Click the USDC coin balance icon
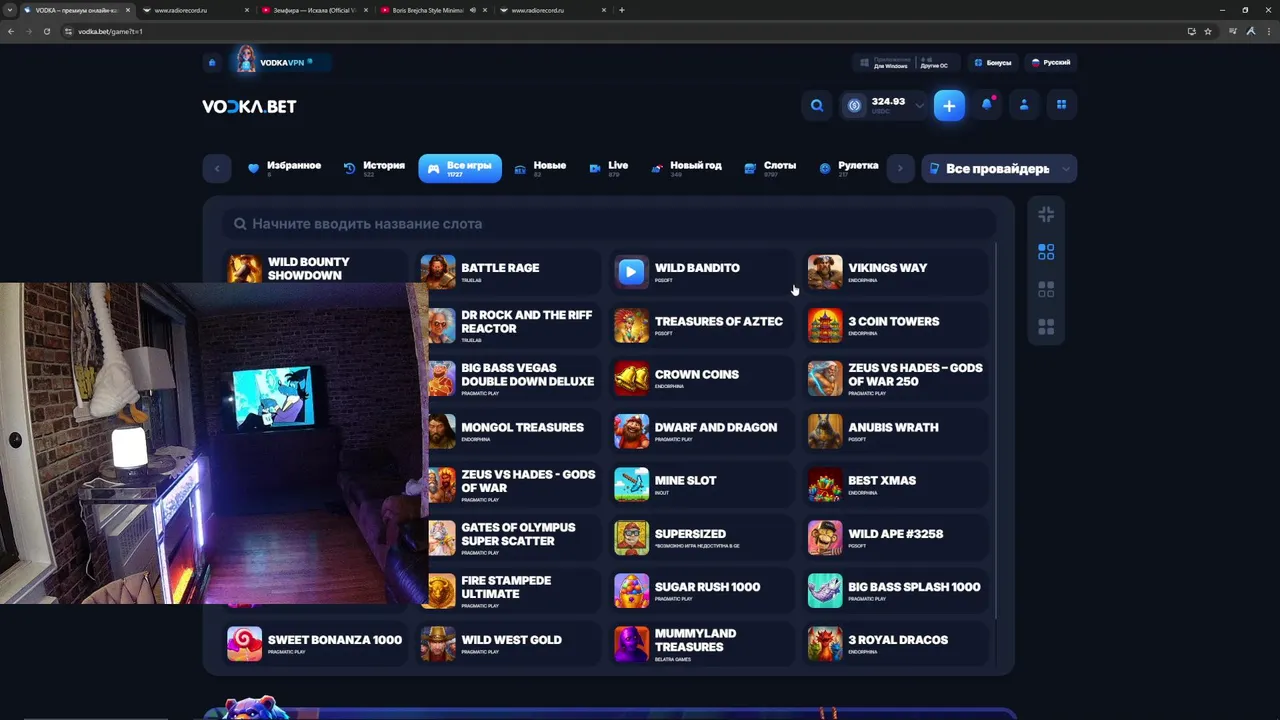Screen dimensions: 1280x720 854,105
